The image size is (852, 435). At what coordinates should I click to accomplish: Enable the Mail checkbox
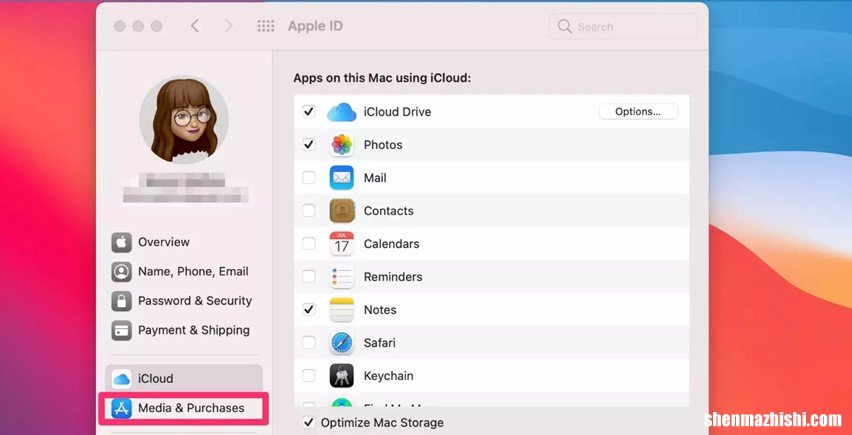pyautogui.click(x=309, y=178)
